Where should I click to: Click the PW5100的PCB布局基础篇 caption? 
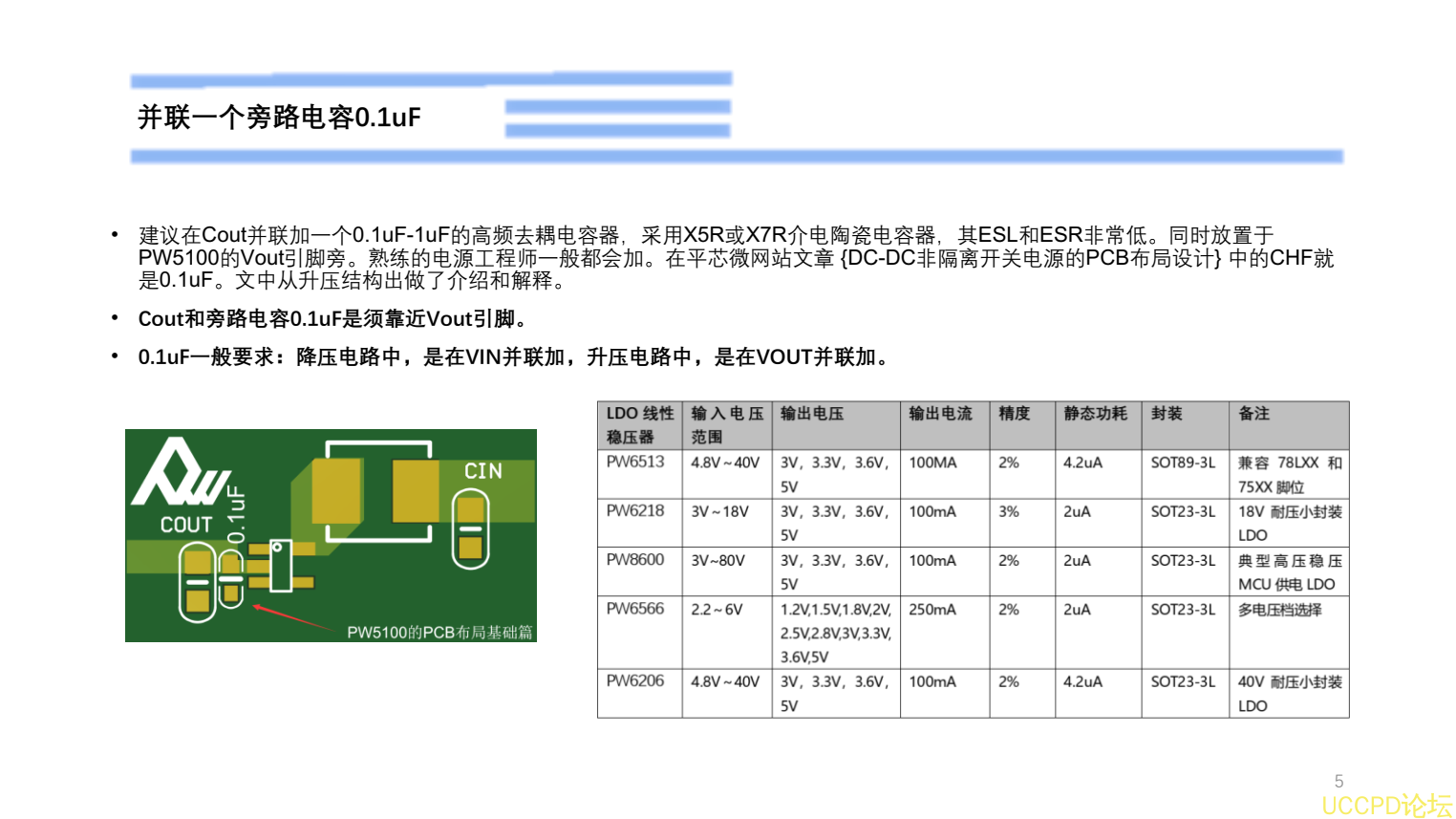coord(442,631)
